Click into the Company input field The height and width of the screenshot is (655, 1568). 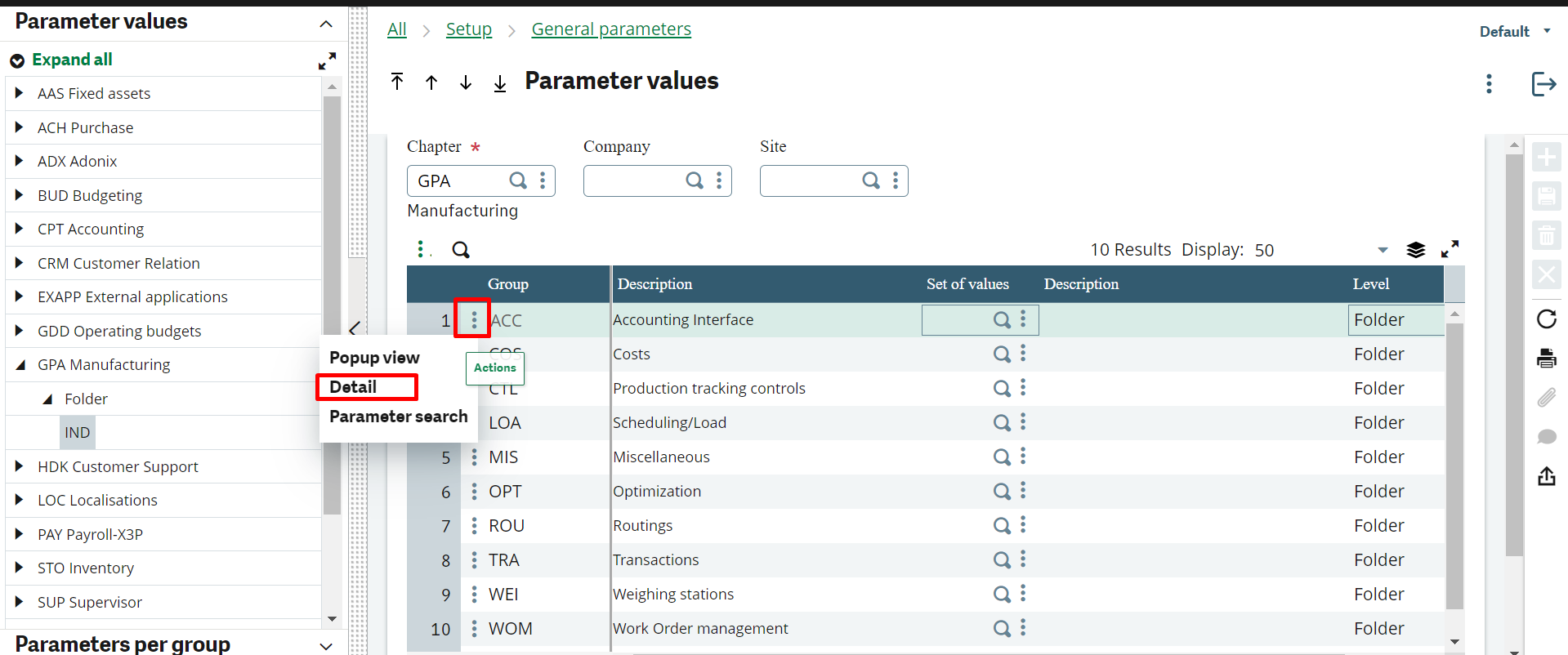click(x=633, y=180)
